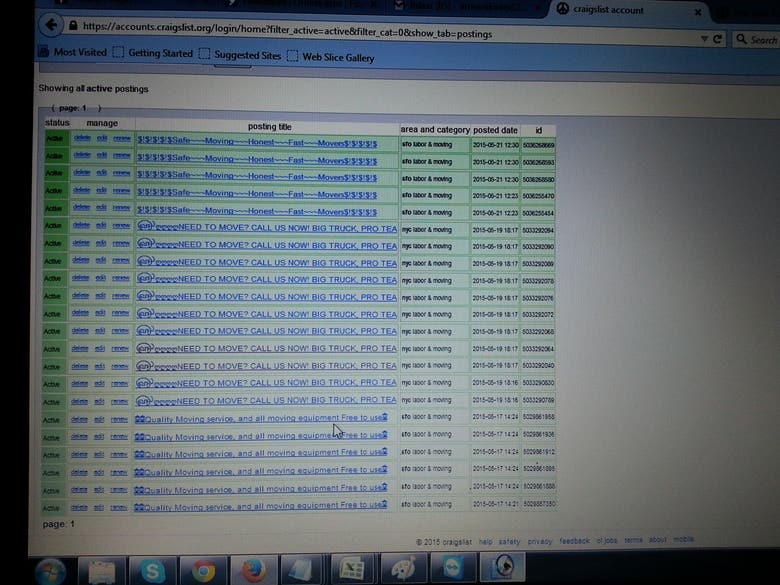The height and width of the screenshot is (585, 780).
Task: Focus the browser Search field
Action: point(757,39)
